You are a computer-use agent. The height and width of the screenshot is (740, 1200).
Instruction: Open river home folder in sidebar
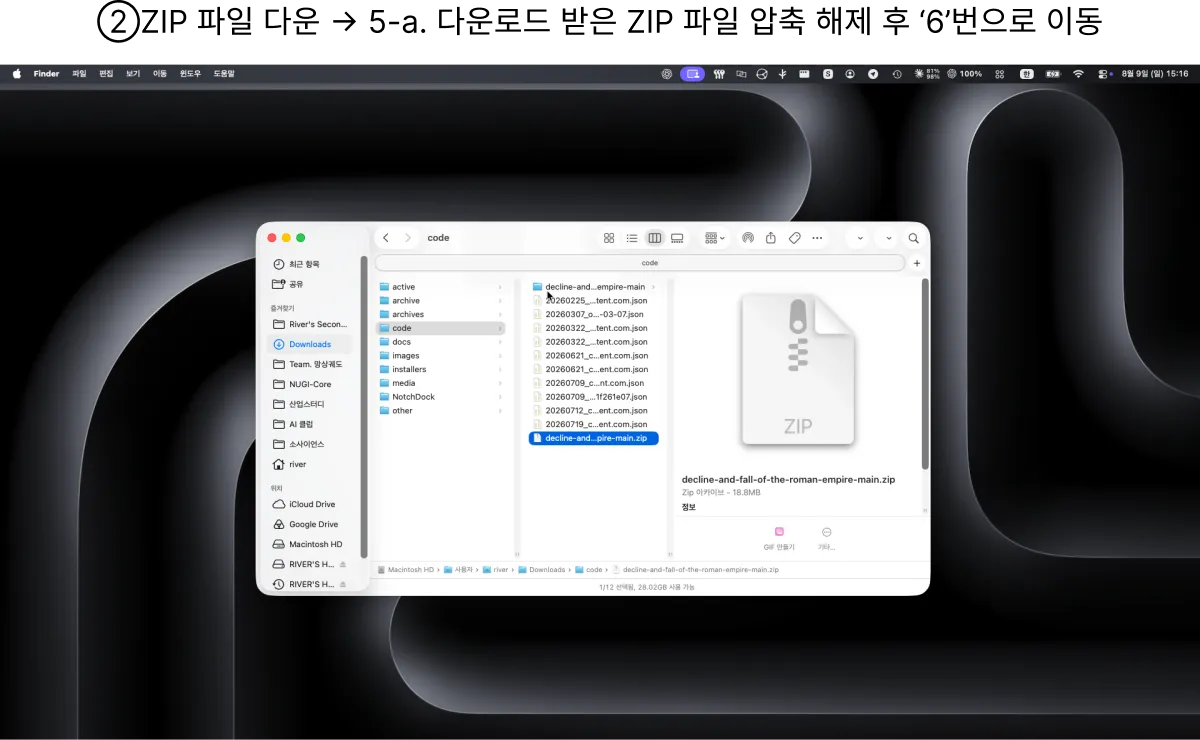[311, 464]
